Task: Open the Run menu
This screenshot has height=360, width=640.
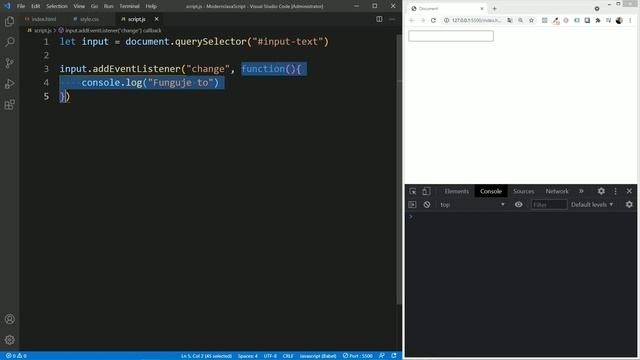Action: 108,6
